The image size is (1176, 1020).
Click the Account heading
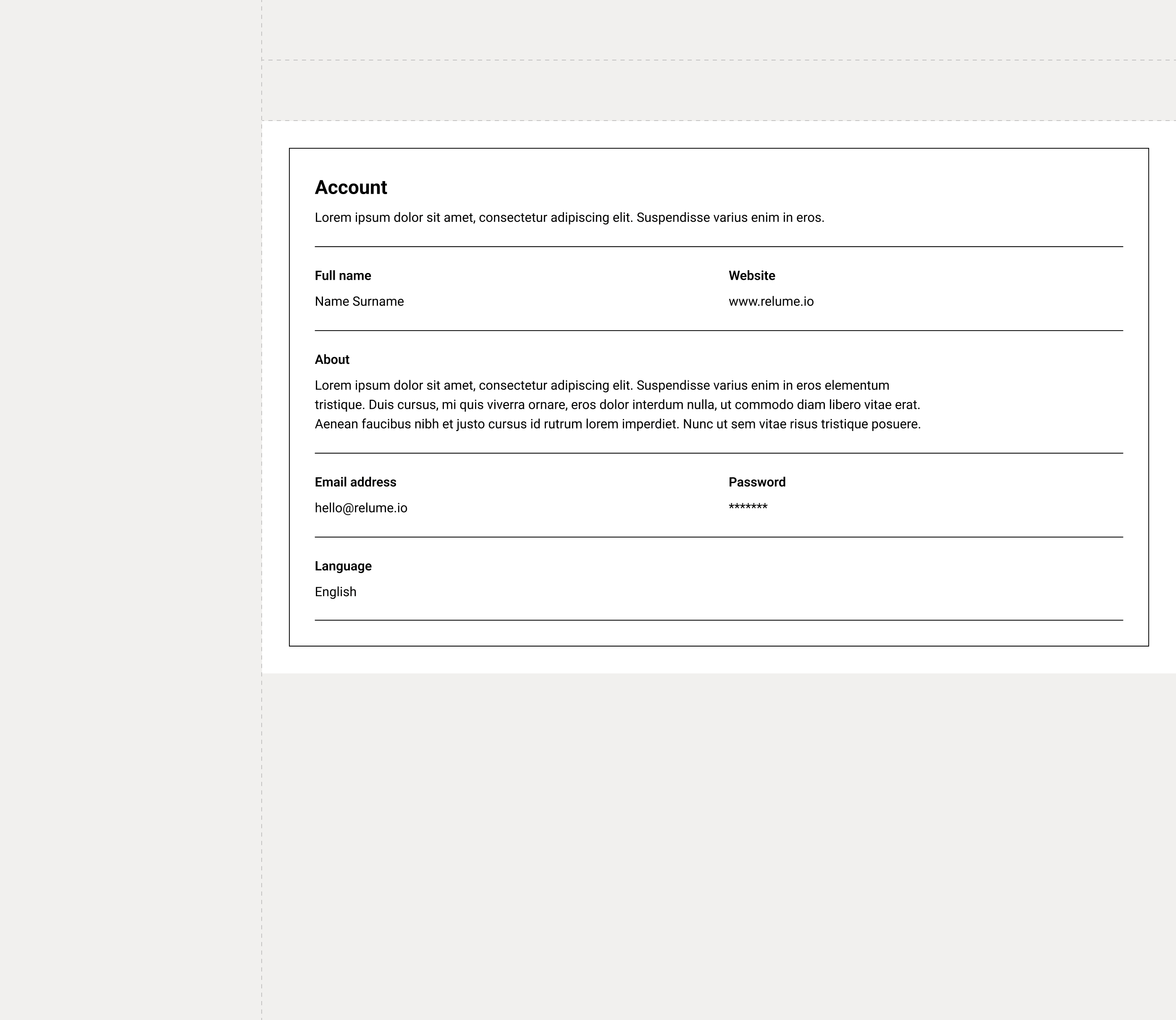coord(350,187)
